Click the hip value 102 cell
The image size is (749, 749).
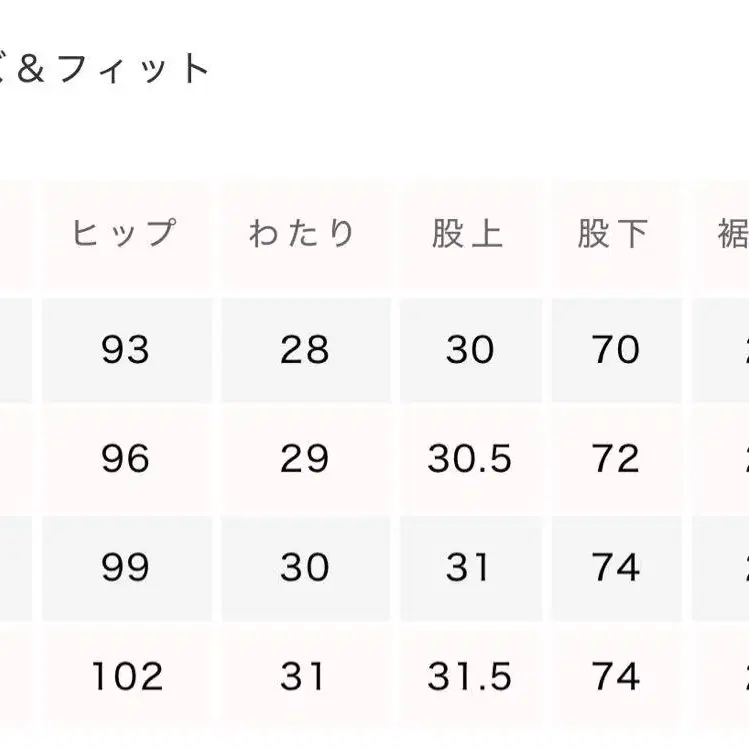pos(125,677)
